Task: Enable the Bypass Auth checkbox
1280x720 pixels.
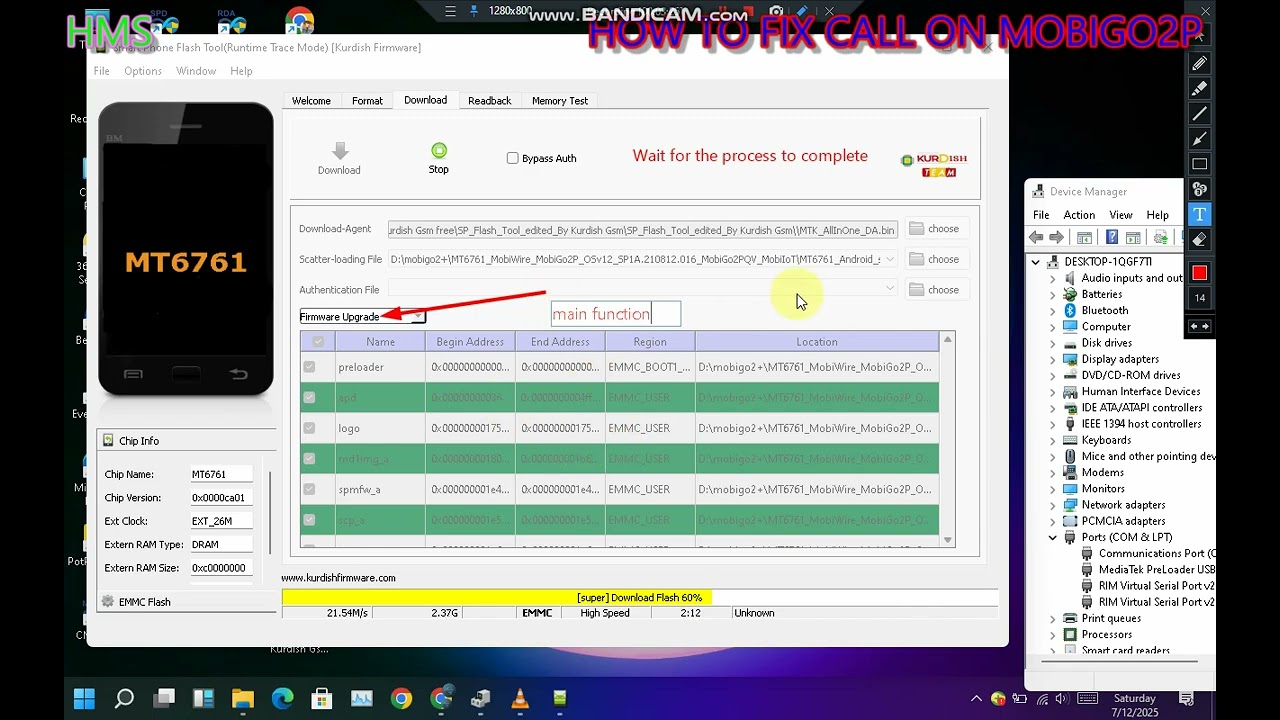Action: pos(513,158)
